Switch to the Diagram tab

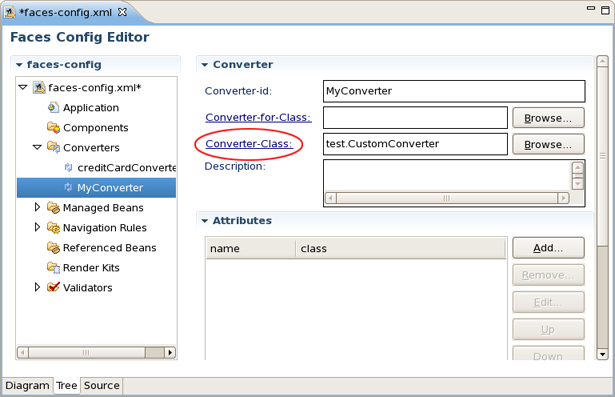[27, 386]
